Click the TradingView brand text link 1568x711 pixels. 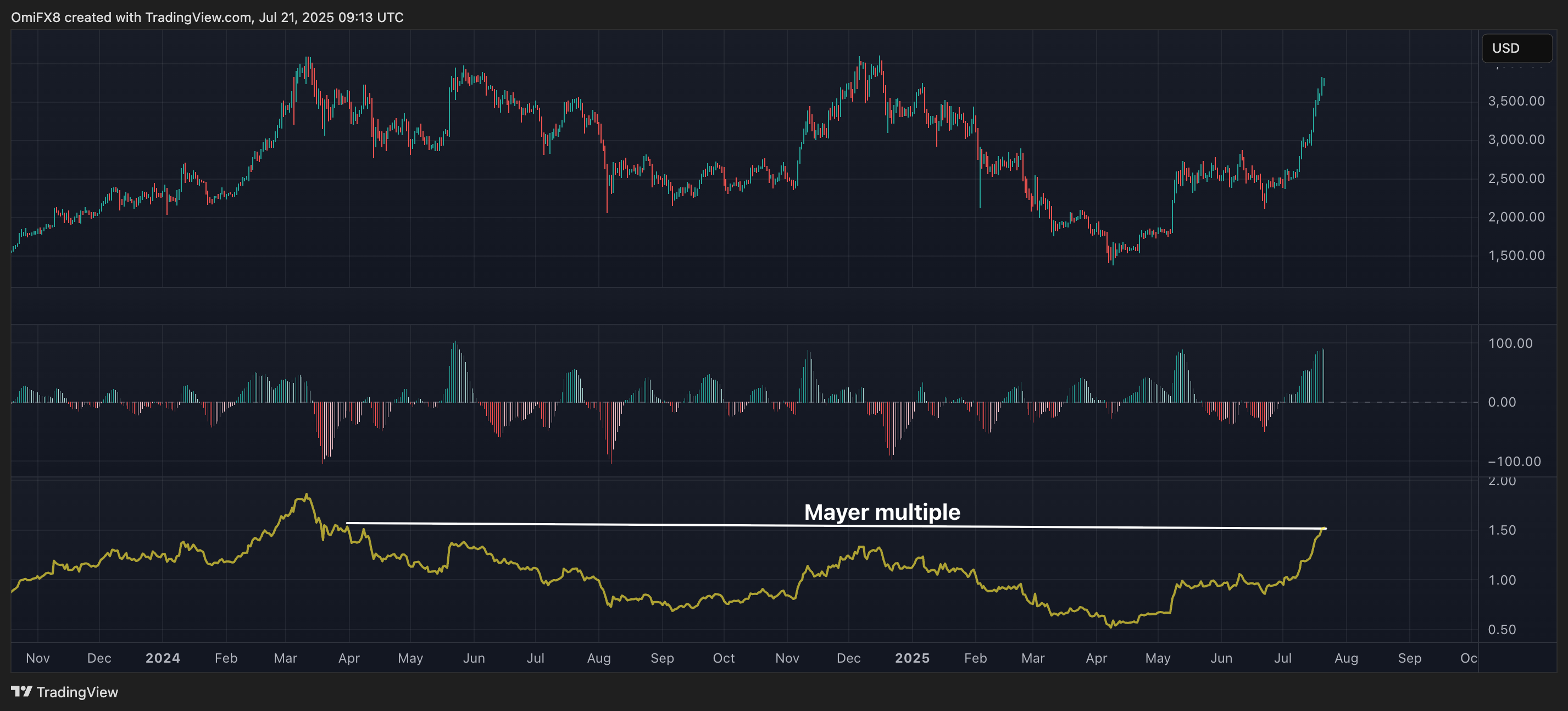pos(77,692)
